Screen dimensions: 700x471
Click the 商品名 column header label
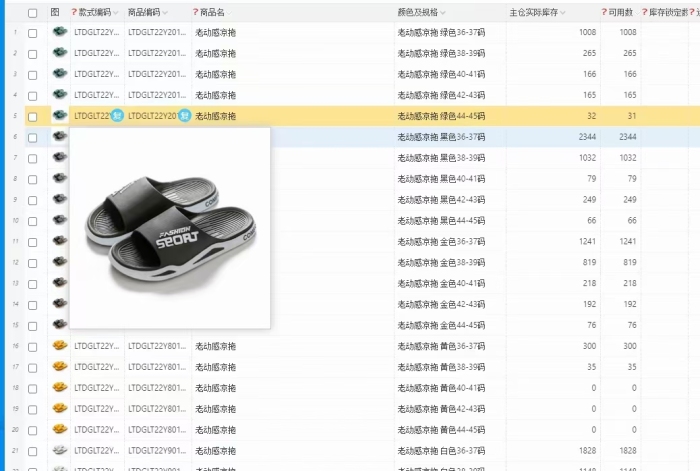coord(212,13)
